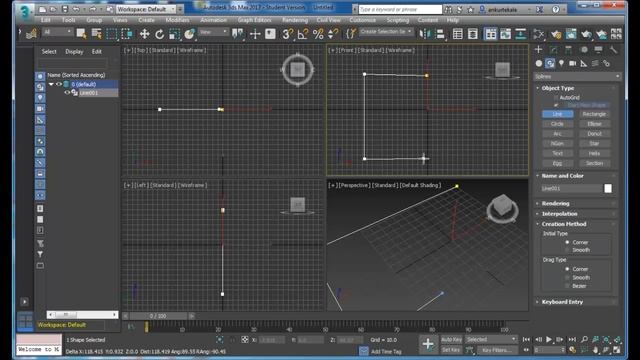Open the white object color swatch
This screenshot has height=360, width=640.
[608, 188]
